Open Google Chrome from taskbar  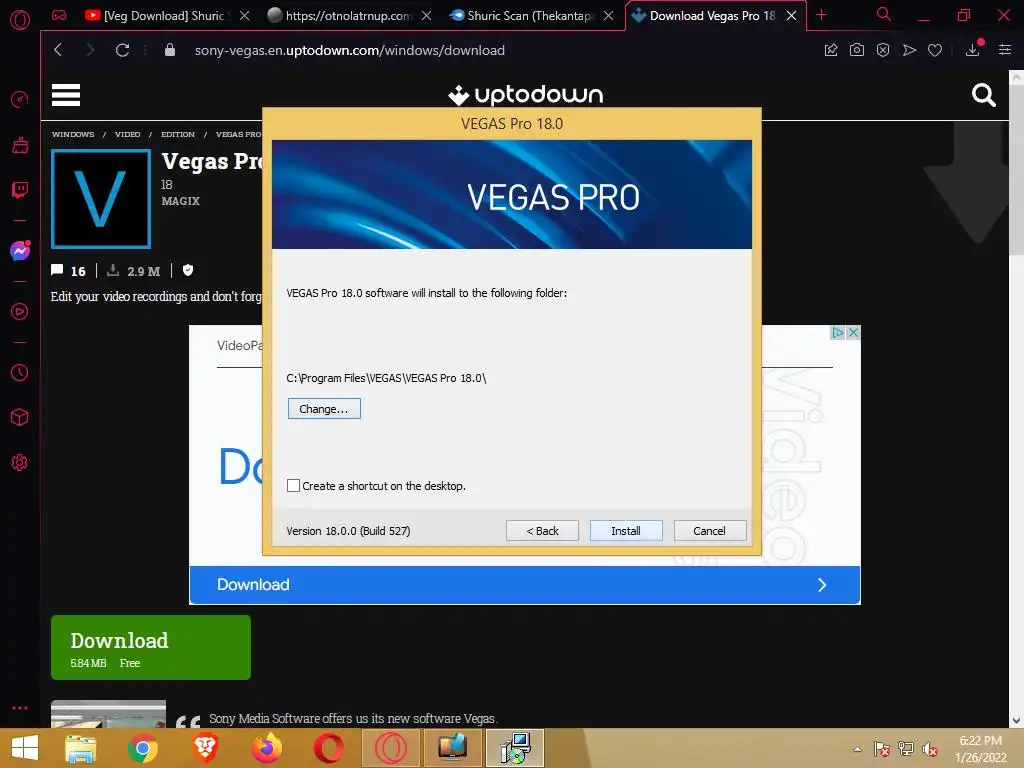click(143, 748)
